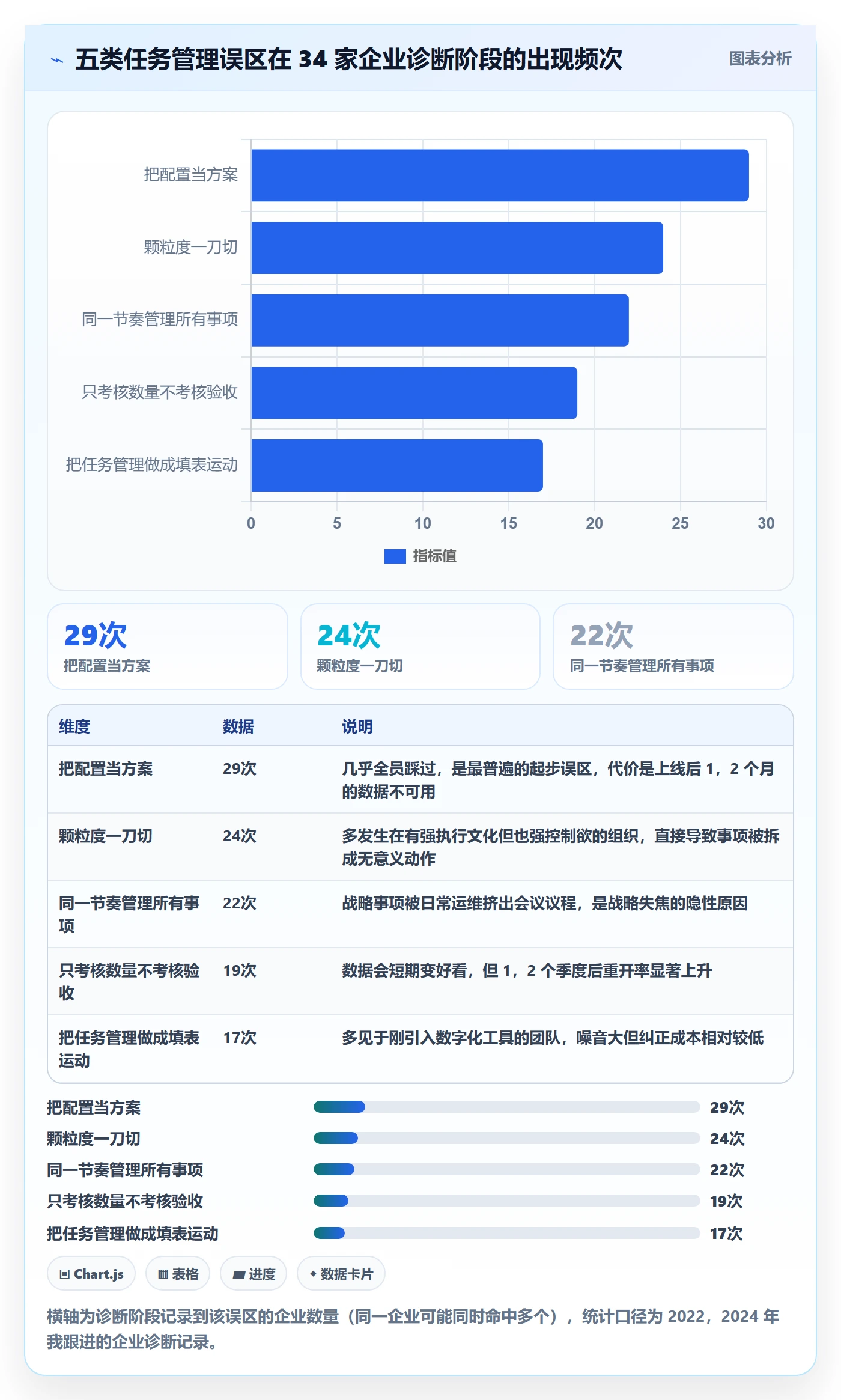Click the 颗粒度一刀切 chart bar
841x1400 pixels.
point(457,248)
